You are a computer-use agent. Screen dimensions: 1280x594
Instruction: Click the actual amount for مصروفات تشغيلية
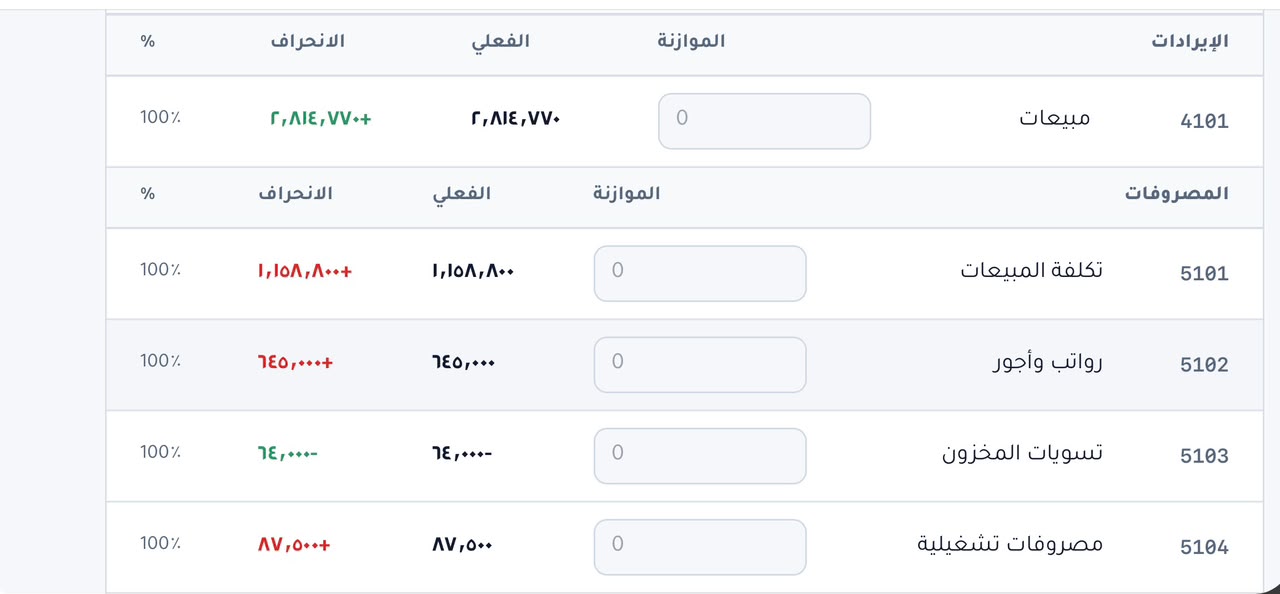462,545
